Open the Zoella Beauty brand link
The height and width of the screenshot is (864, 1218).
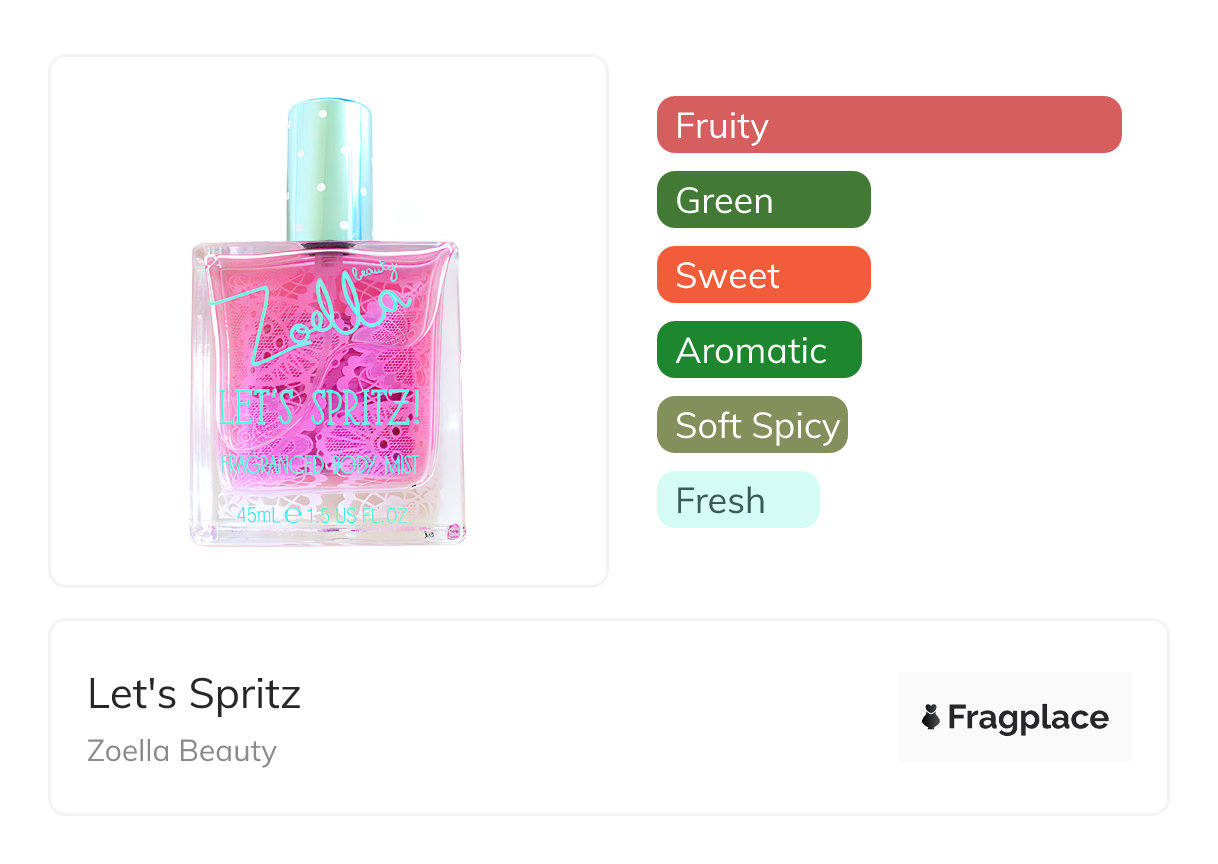tap(182, 751)
